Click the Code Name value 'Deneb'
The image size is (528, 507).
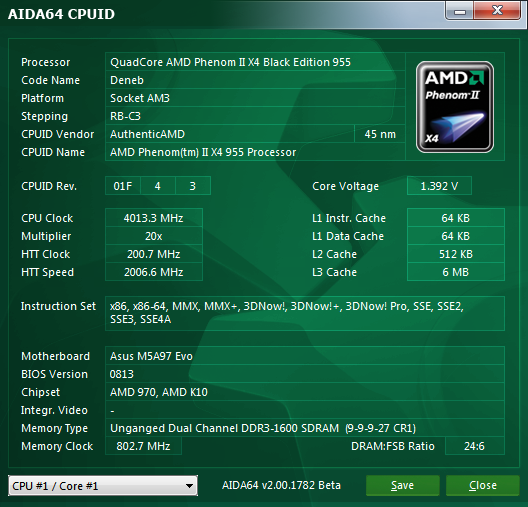[127, 80]
